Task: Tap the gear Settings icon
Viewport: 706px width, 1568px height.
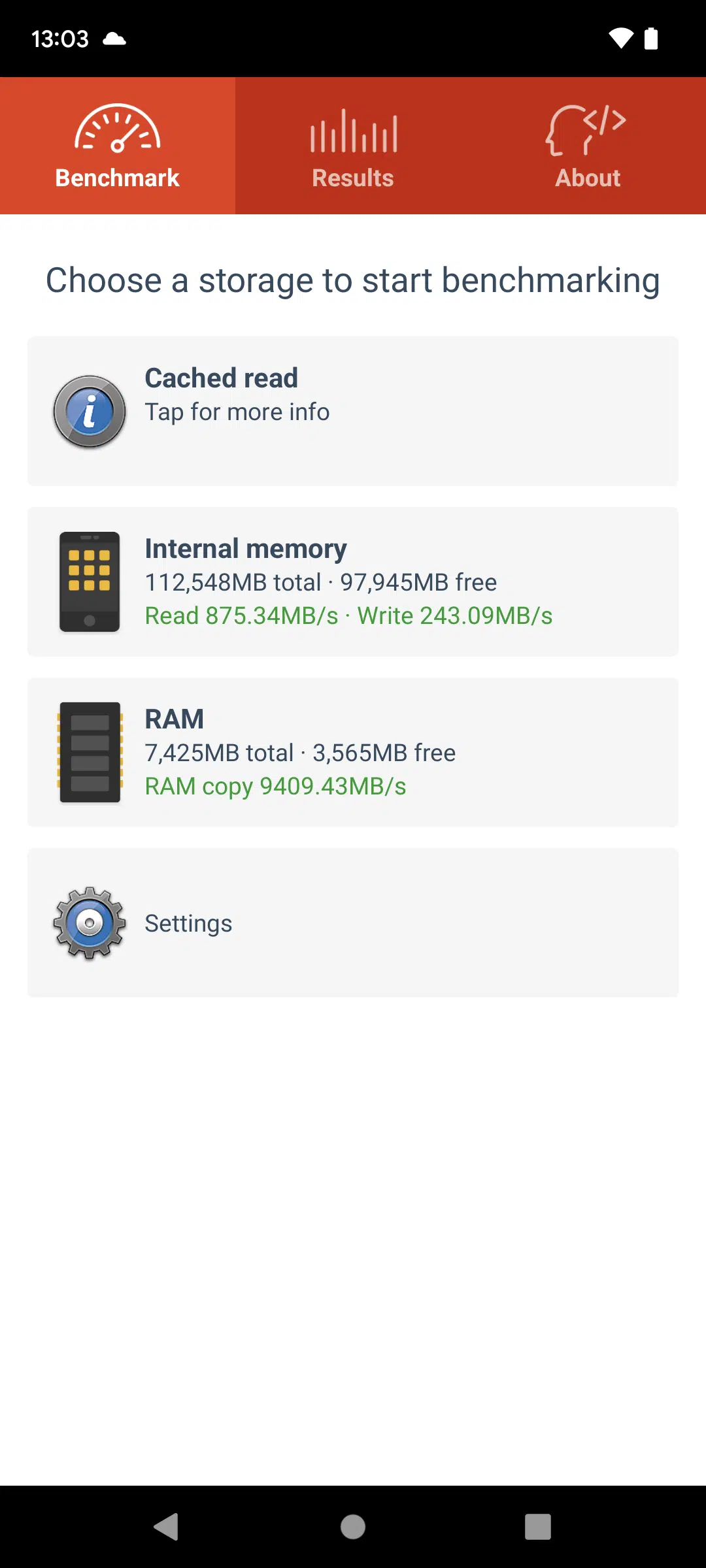Action: pyautogui.click(x=90, y=923)
